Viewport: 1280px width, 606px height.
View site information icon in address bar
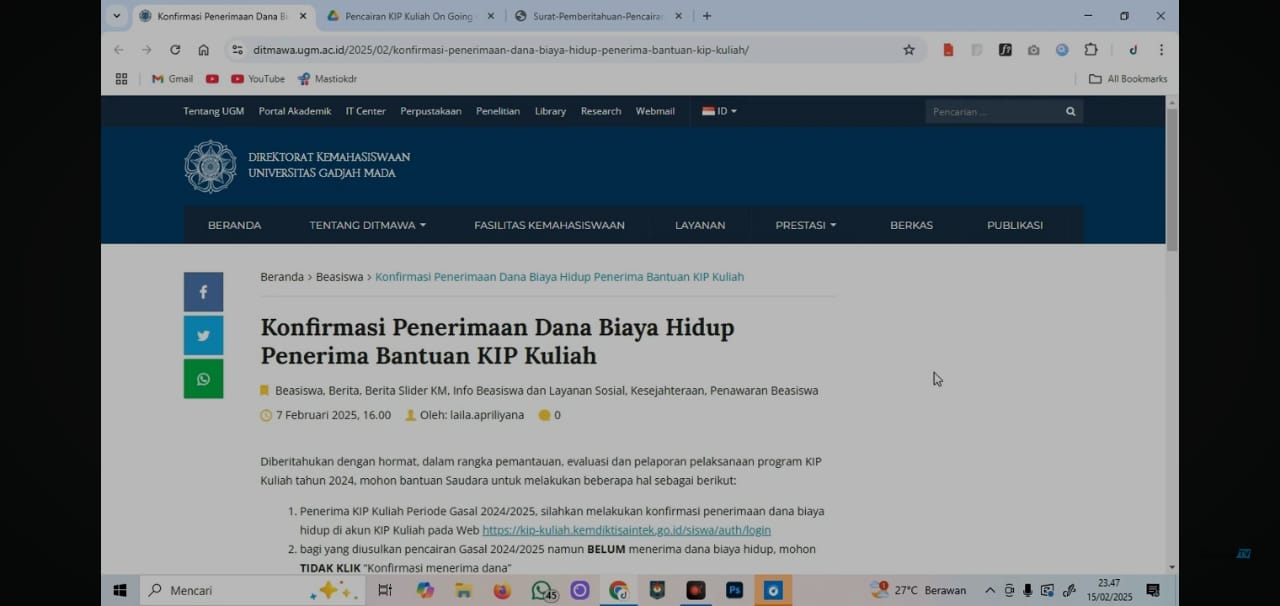(x=237, y=50)
